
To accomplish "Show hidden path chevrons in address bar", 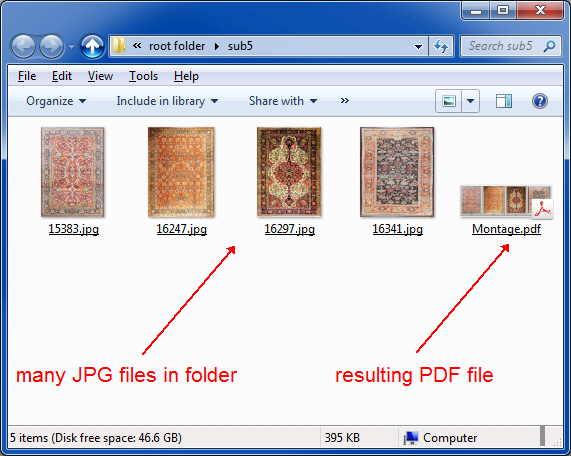I will tap(137, 46).
